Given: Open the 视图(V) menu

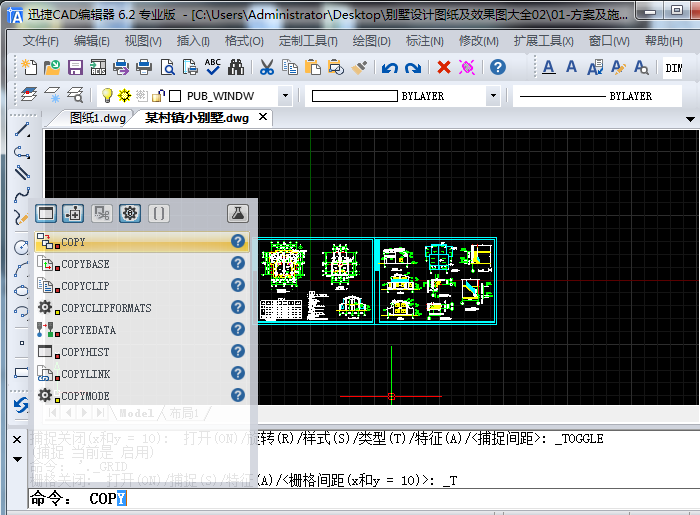Looking at the screenshot, I should 143,41.
